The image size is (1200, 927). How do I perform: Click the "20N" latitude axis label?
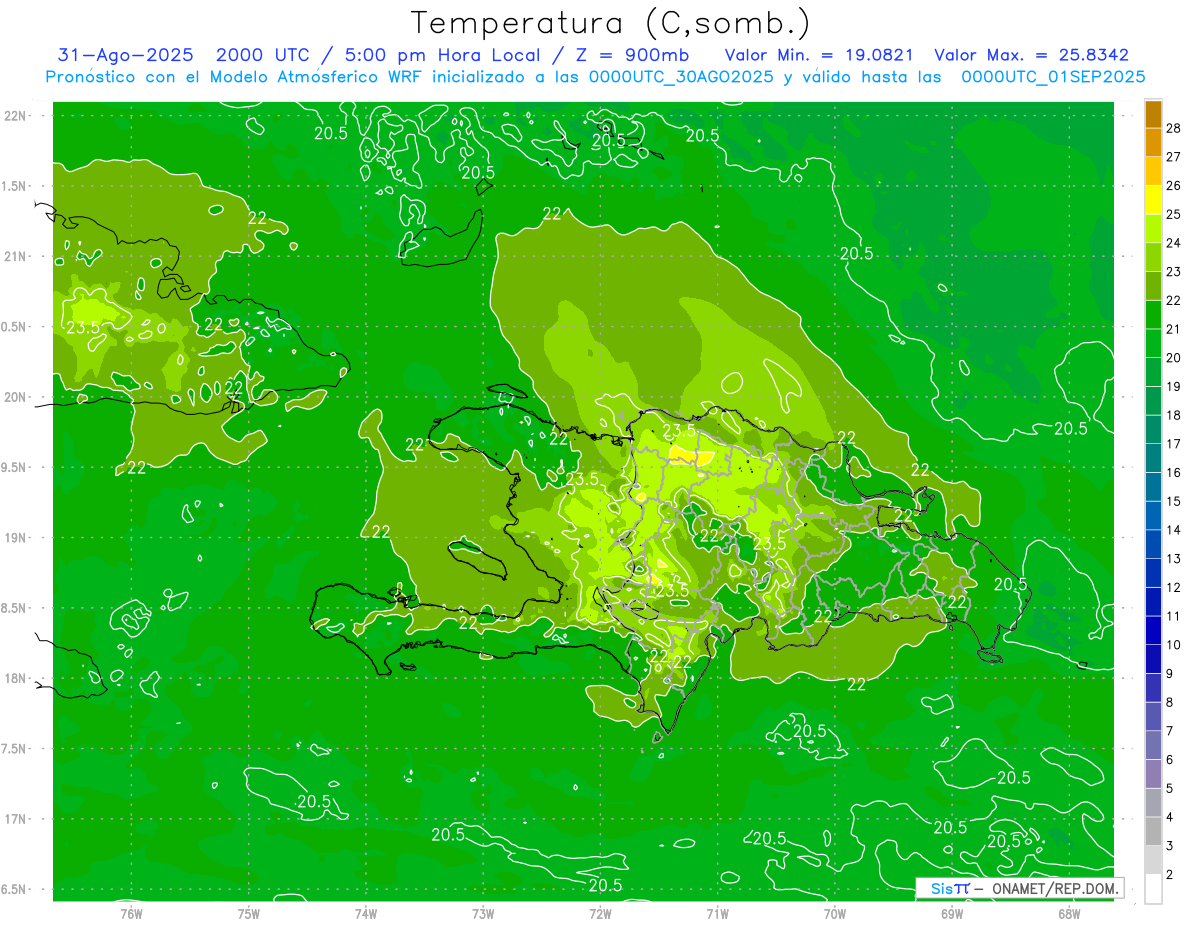16,397
